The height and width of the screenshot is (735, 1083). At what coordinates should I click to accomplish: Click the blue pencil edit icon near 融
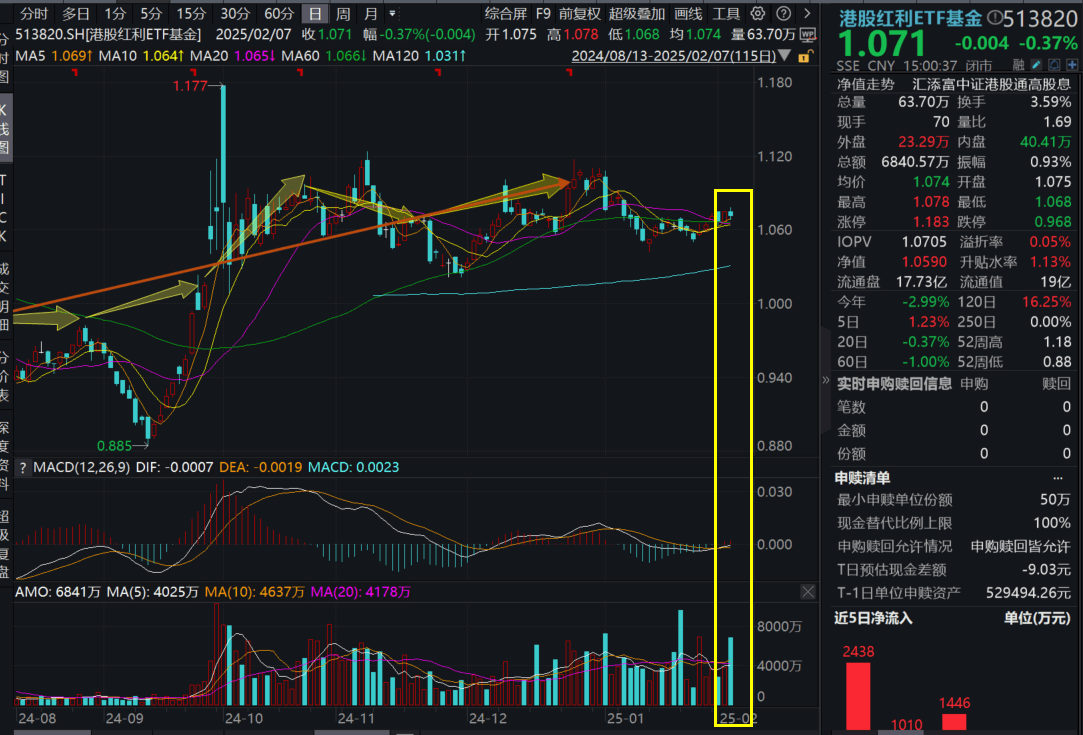tap(1036, 64)
